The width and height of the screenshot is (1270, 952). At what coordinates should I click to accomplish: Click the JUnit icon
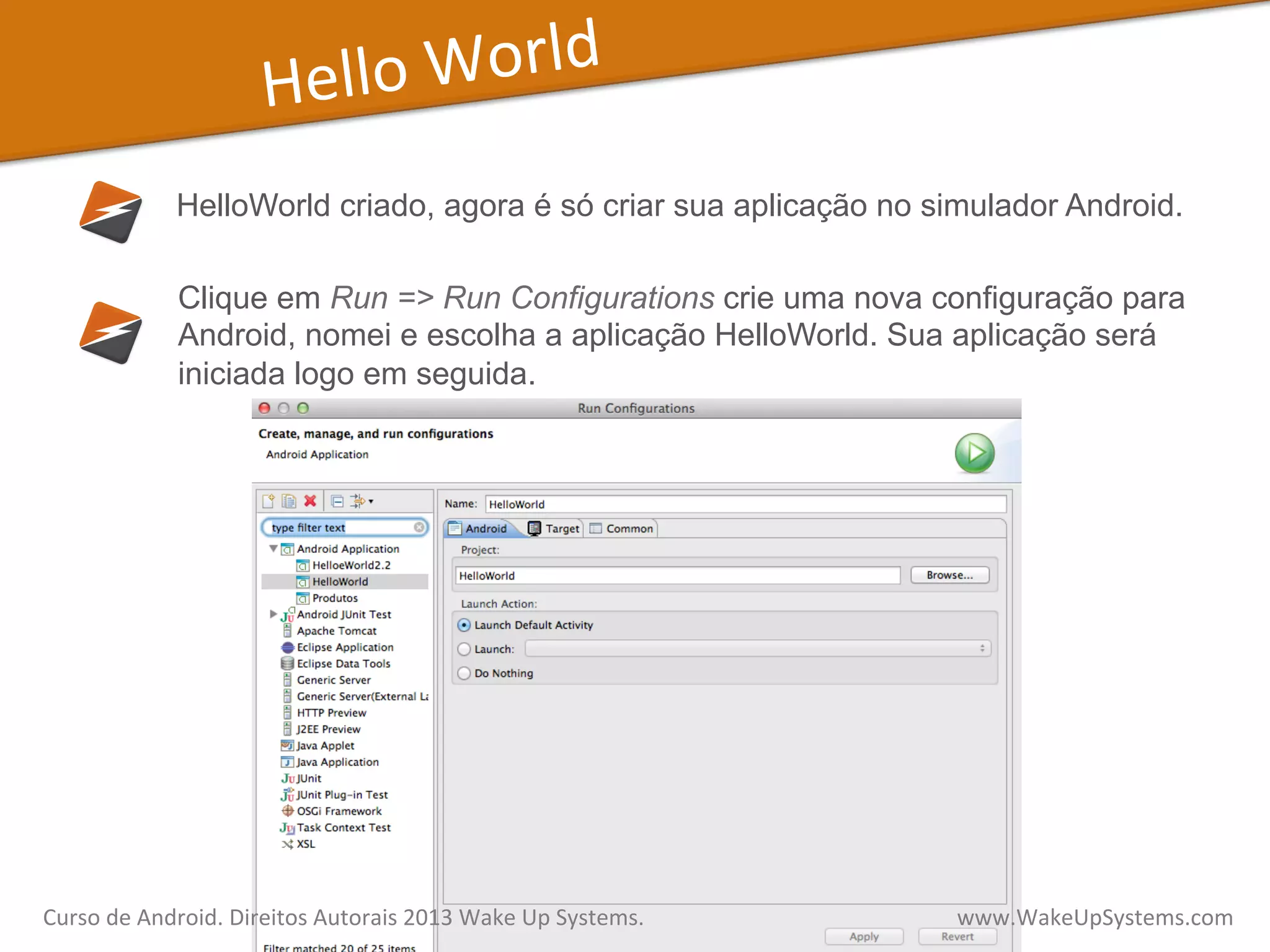click(x=288, y=779)
